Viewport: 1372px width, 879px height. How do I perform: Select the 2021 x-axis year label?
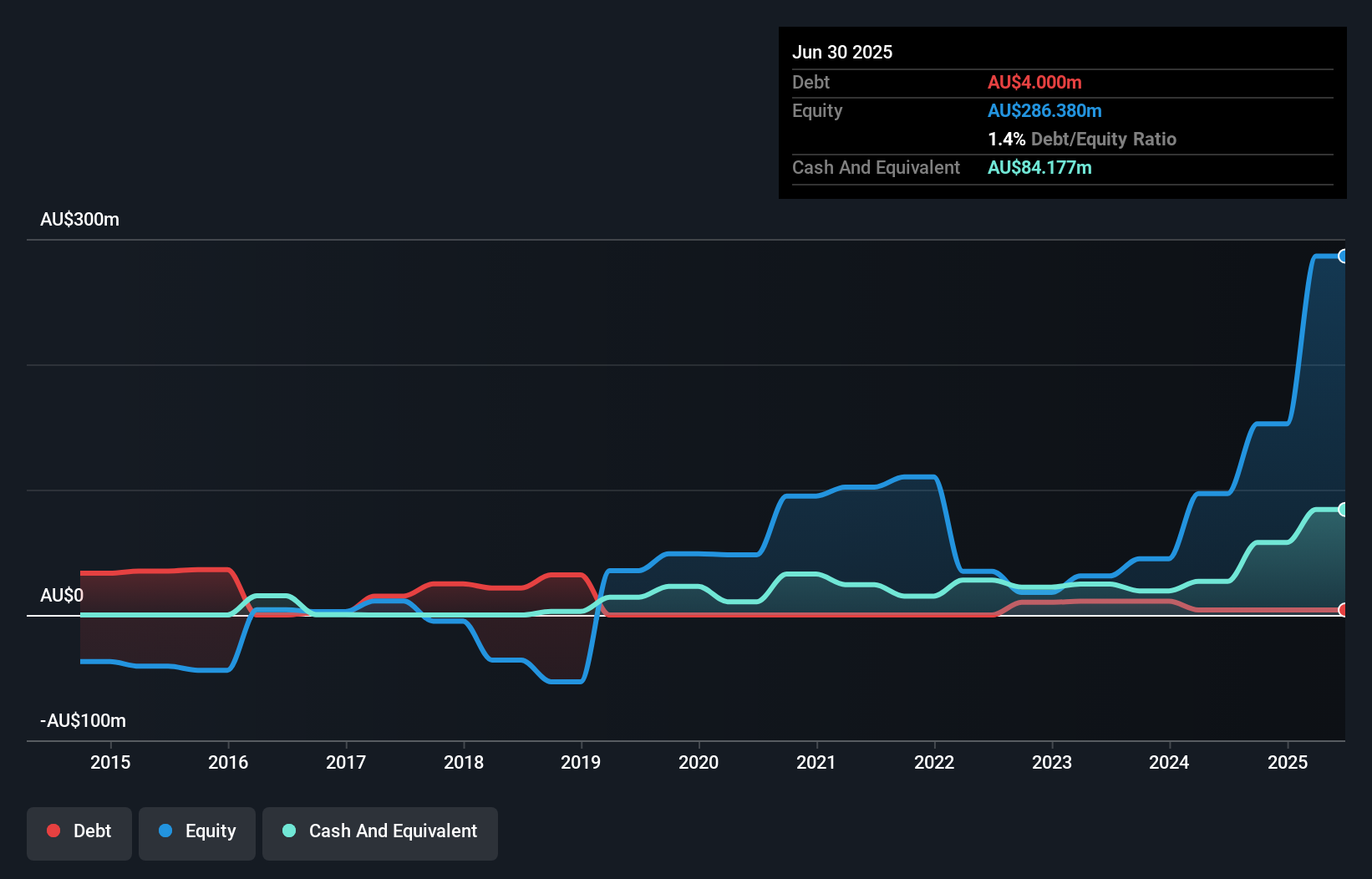(x=816, y=762)
